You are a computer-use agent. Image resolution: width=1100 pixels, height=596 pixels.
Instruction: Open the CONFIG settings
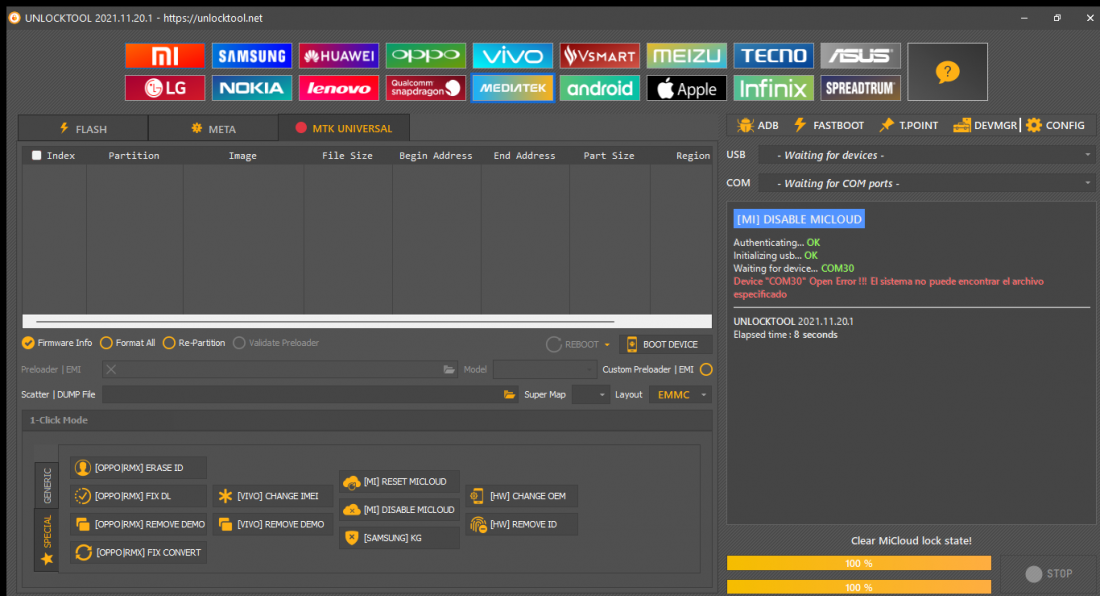tap(1055, 126)
